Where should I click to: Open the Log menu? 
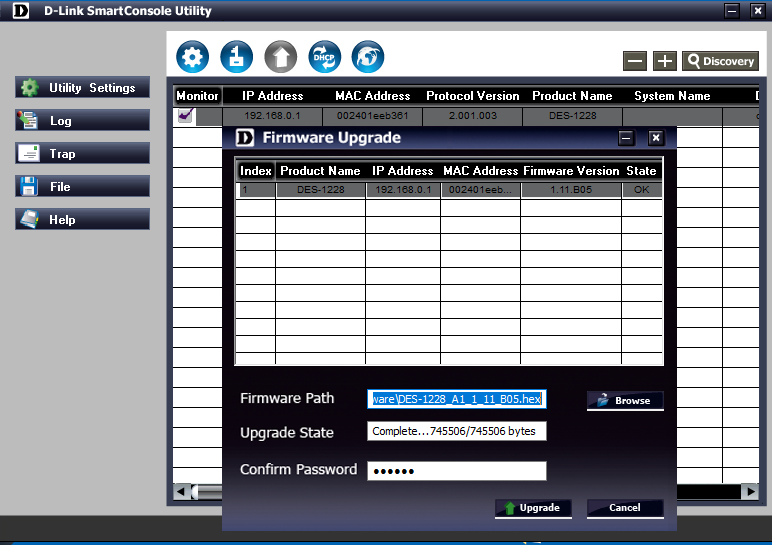click(x=82, y=121)
